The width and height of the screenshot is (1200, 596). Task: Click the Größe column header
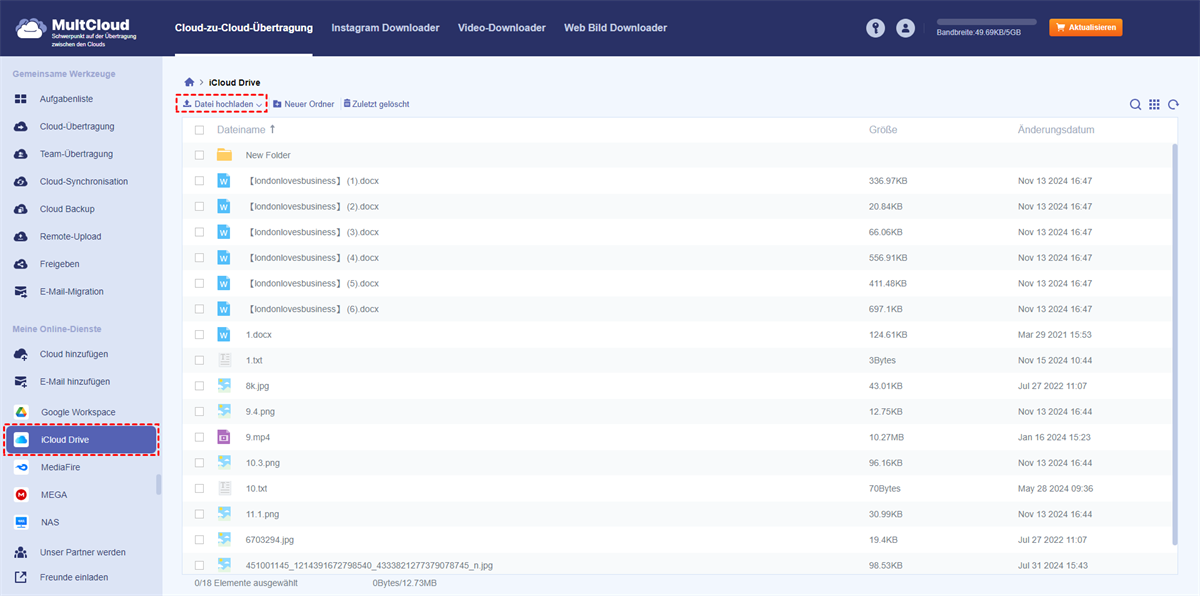883,130
